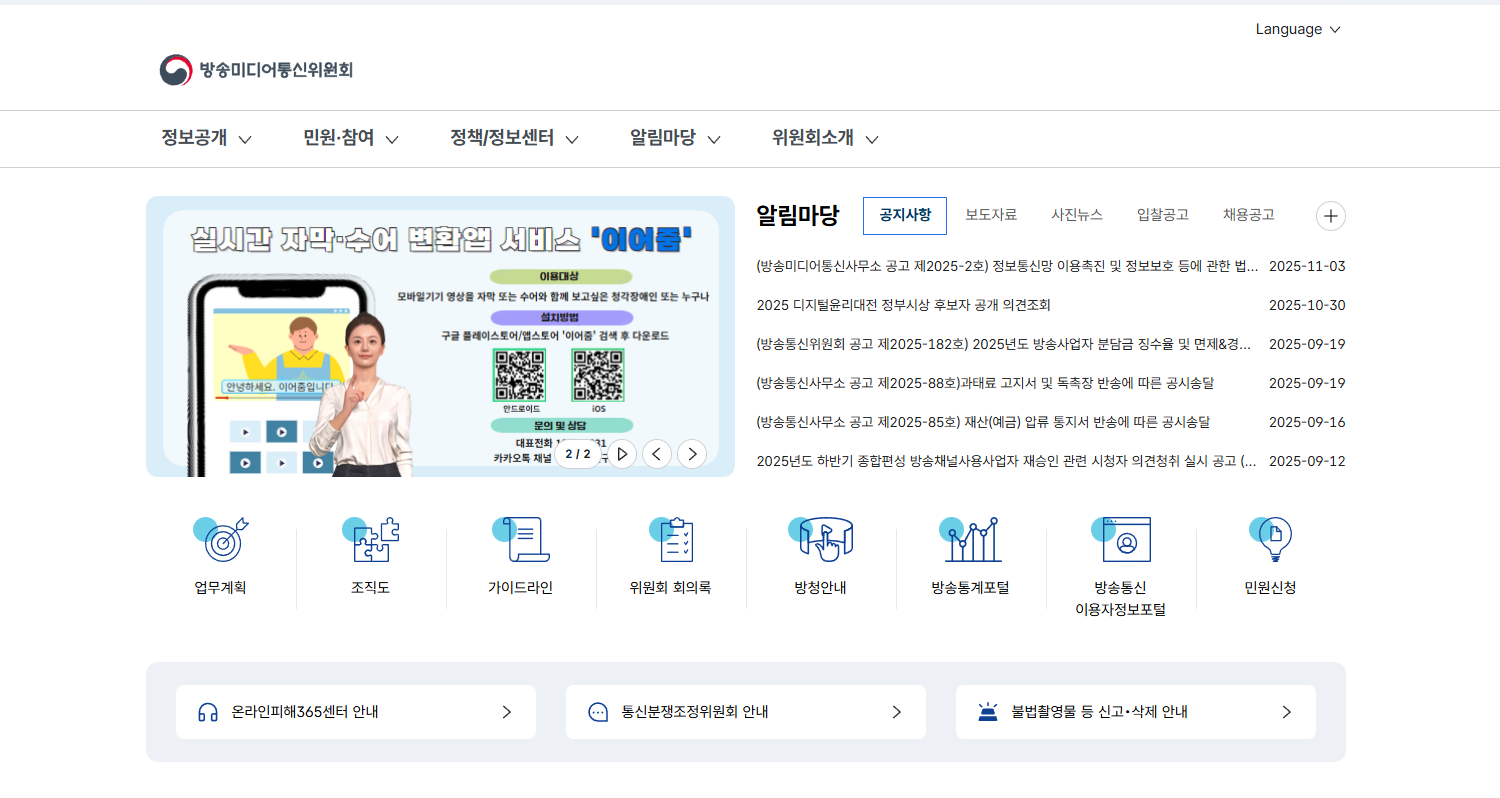Select the 채용공고 tab

point(1249,213)
